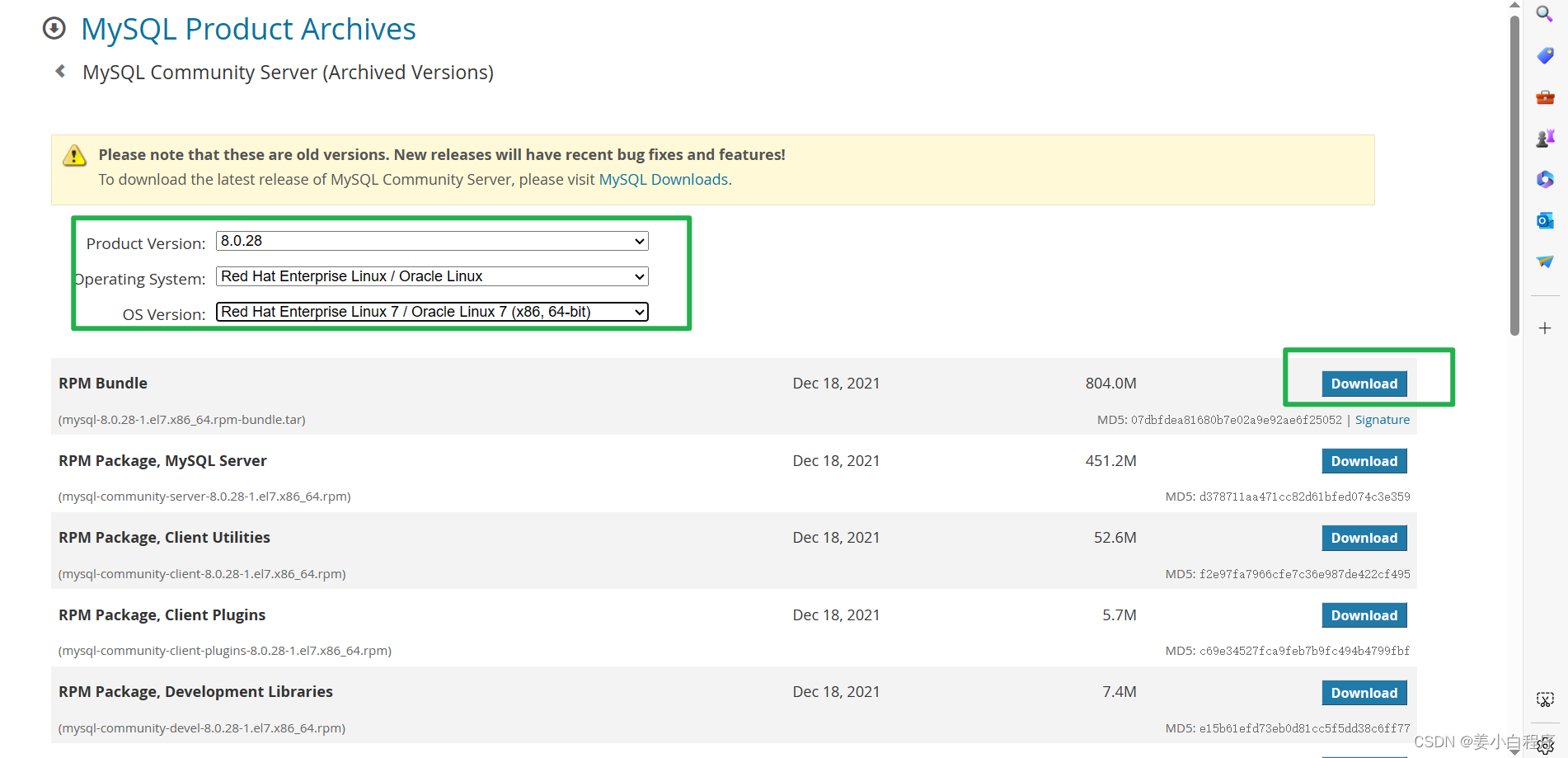1568x758 pixels.
Task: Click filename mysql-community-client-plugins-8.0.28-1.el7.x86_64.rpm
Action: (224, 651)
